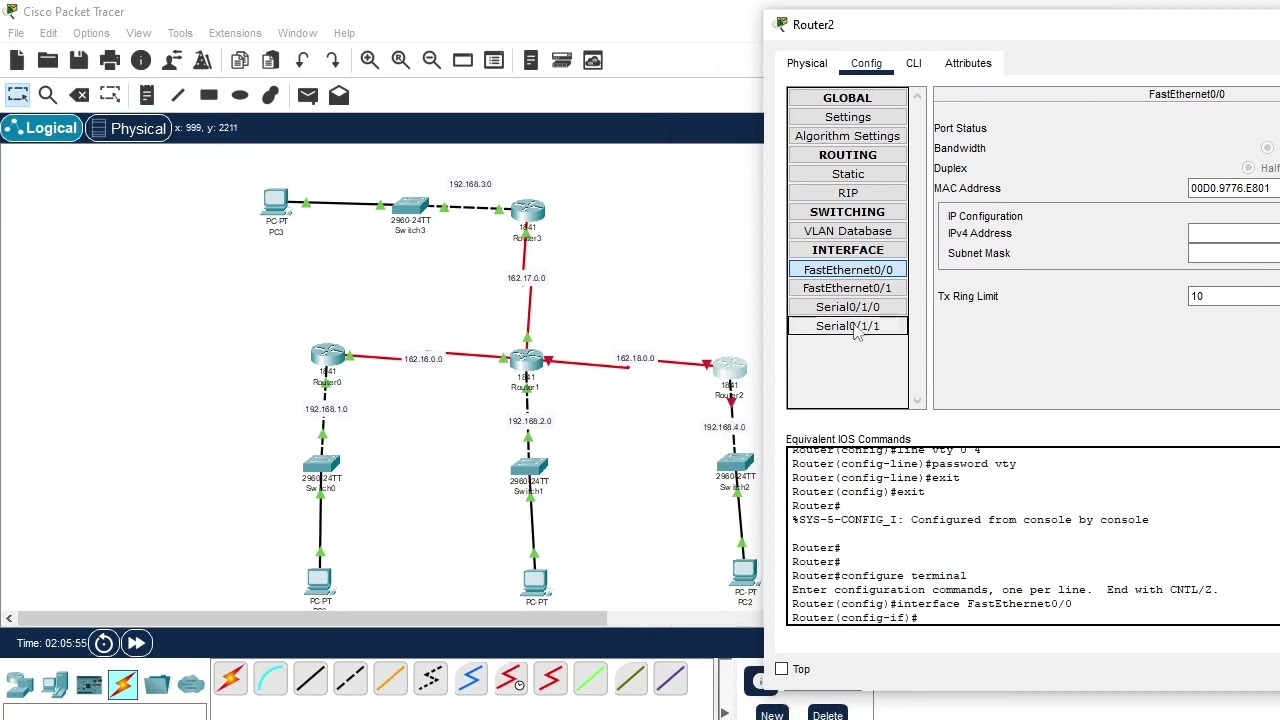Screen dimensions: 1280x720
Task: Pick the automatic connection lightning cable
Action: 230,680
